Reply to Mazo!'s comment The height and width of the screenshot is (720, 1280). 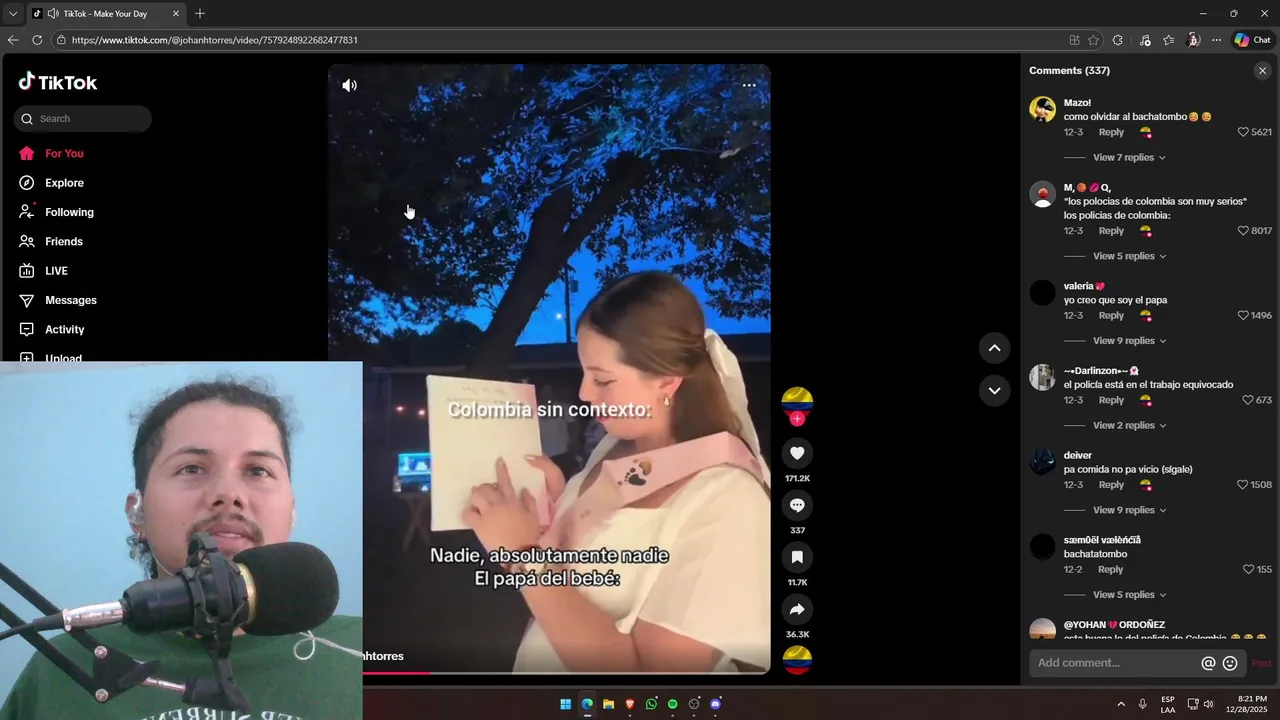(1111, 132)
